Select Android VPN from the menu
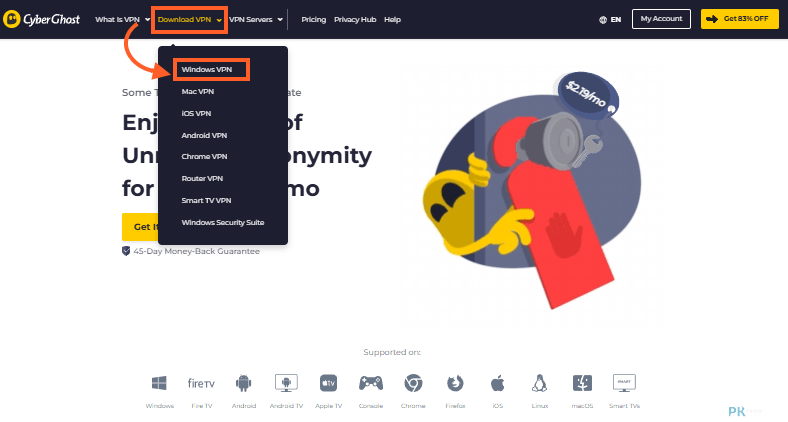This screenshot has width=788, height=422. [204, 135]
